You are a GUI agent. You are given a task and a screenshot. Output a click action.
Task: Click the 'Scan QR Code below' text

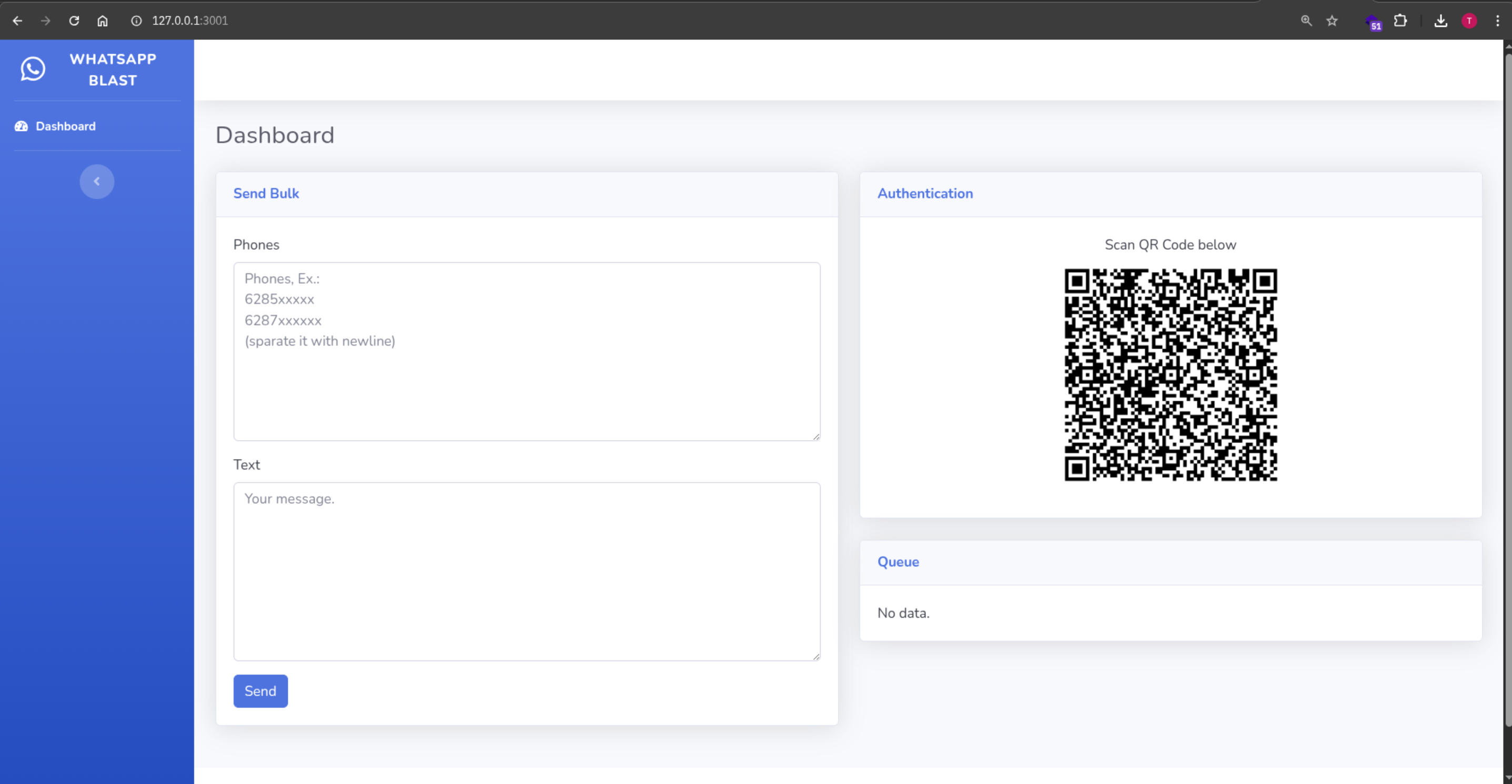[1171, 245]
